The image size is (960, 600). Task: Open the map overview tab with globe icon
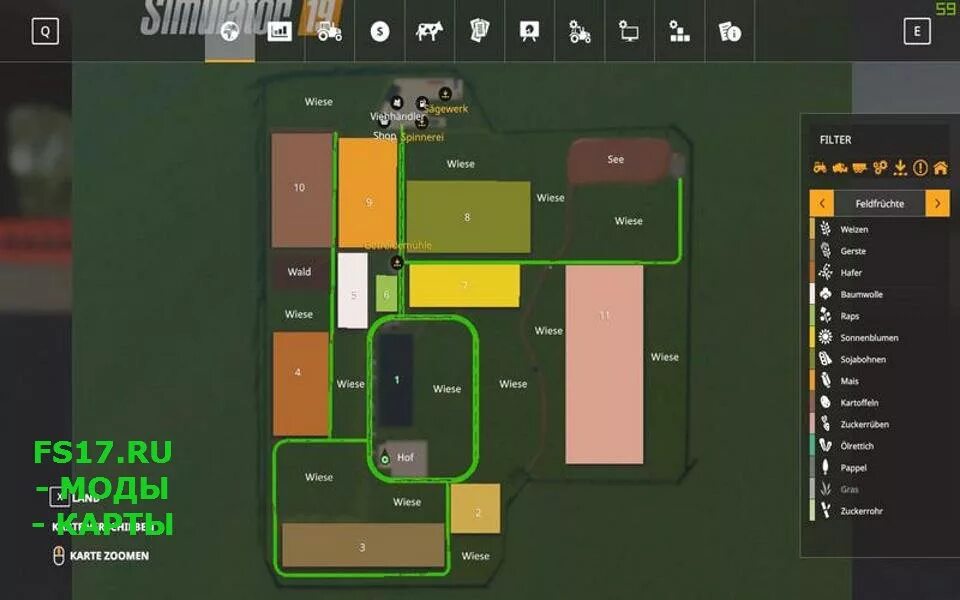point(230,31)
